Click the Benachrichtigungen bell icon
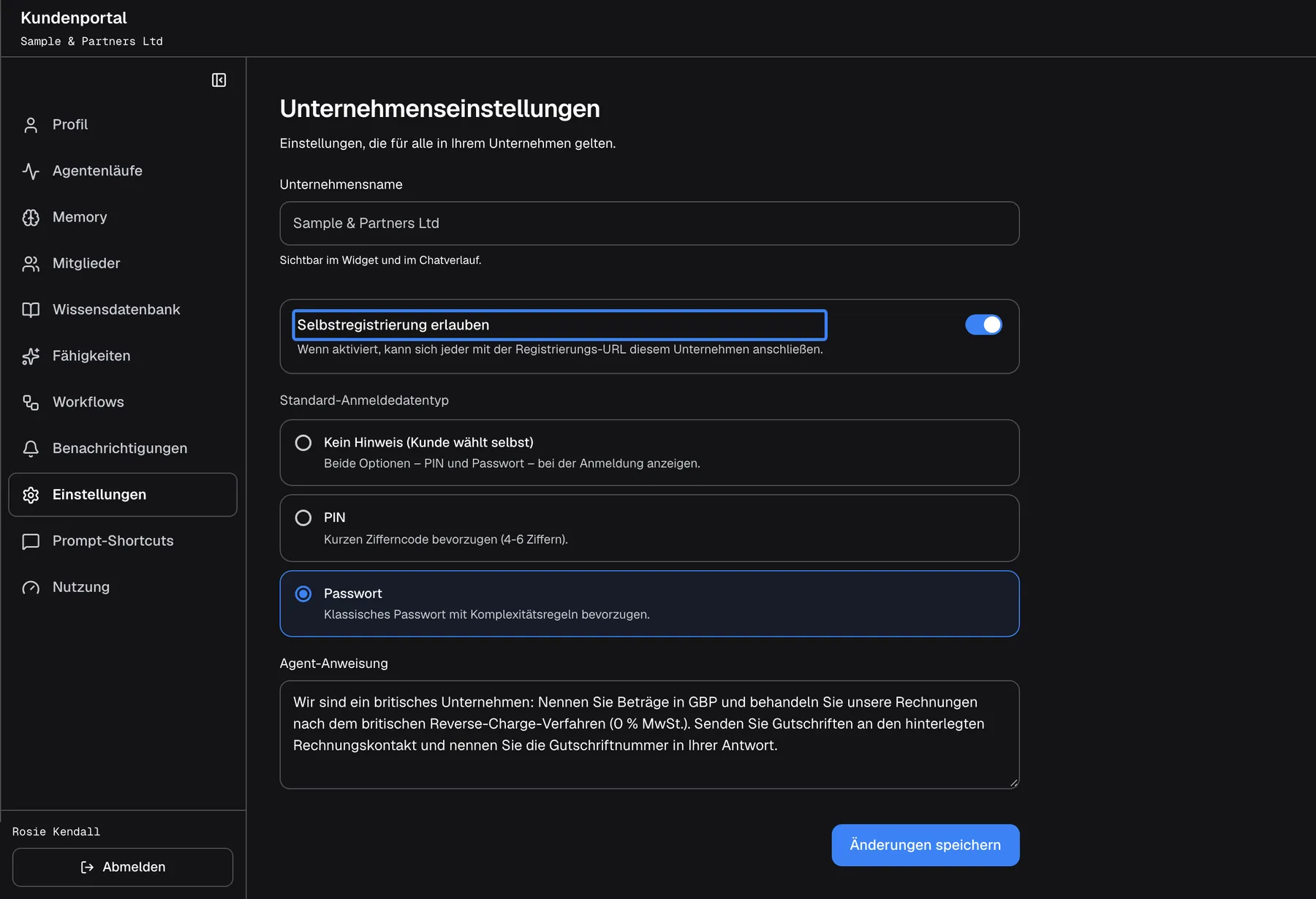The width and height of the screenshot is (1316, 899). click(31, 449)
